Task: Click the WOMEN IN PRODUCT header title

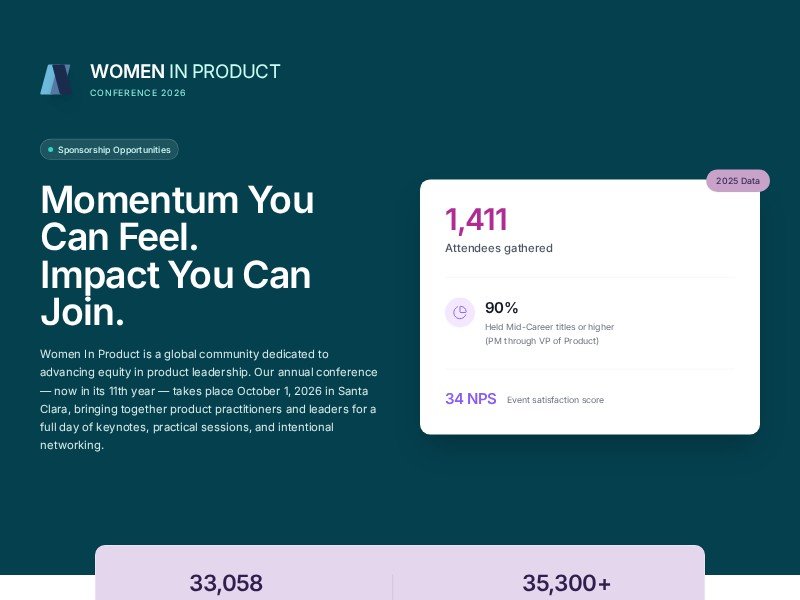Action: coord(185,71)
